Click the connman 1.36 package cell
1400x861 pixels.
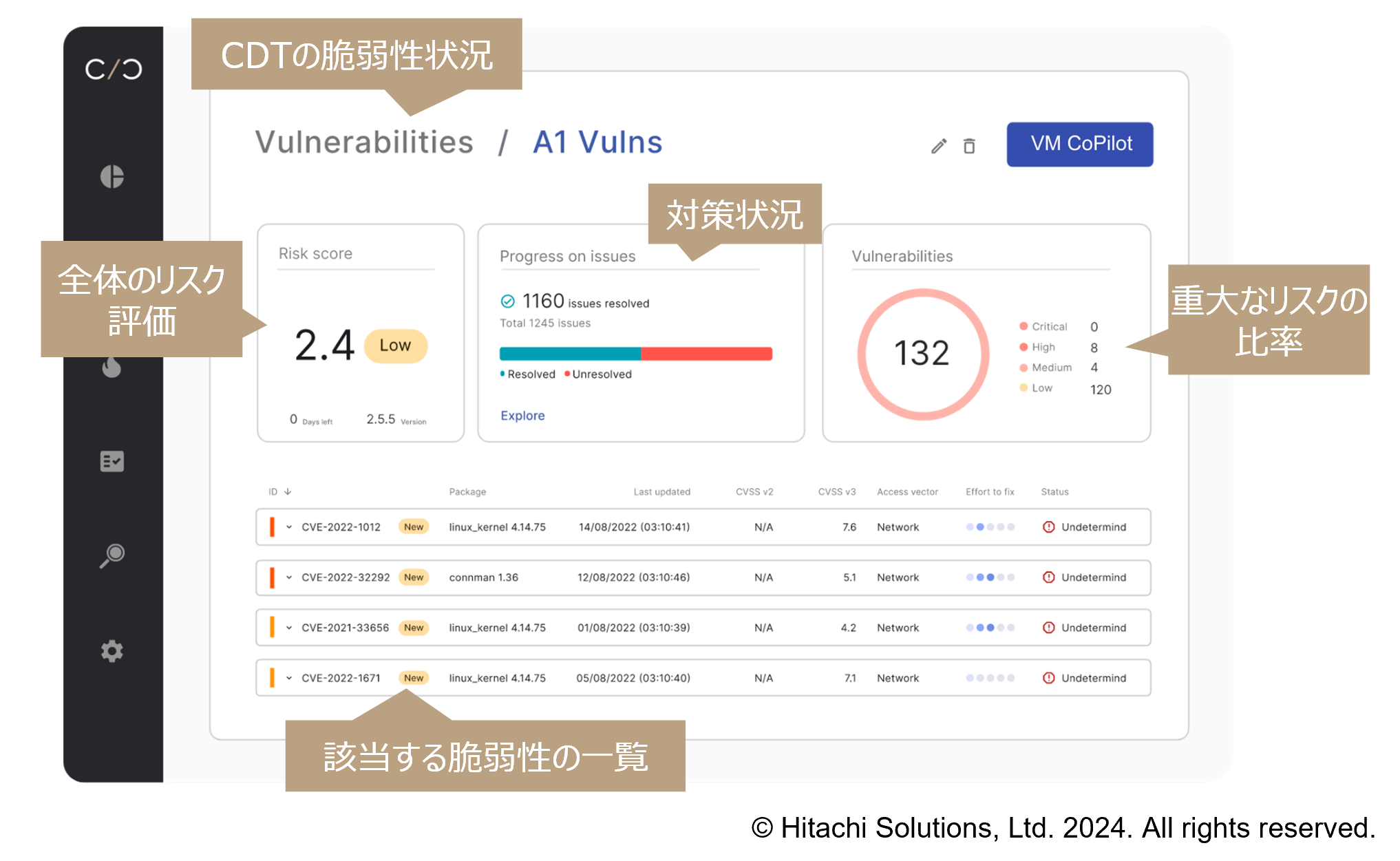[483, 577]
